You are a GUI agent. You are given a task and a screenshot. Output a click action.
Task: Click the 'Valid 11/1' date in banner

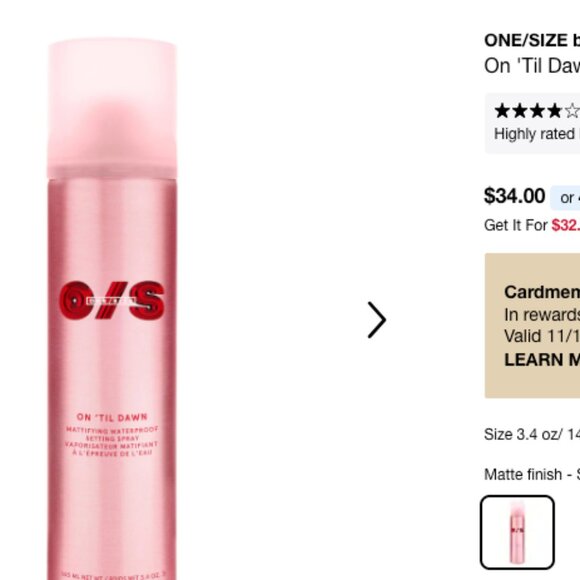(542, 336)
